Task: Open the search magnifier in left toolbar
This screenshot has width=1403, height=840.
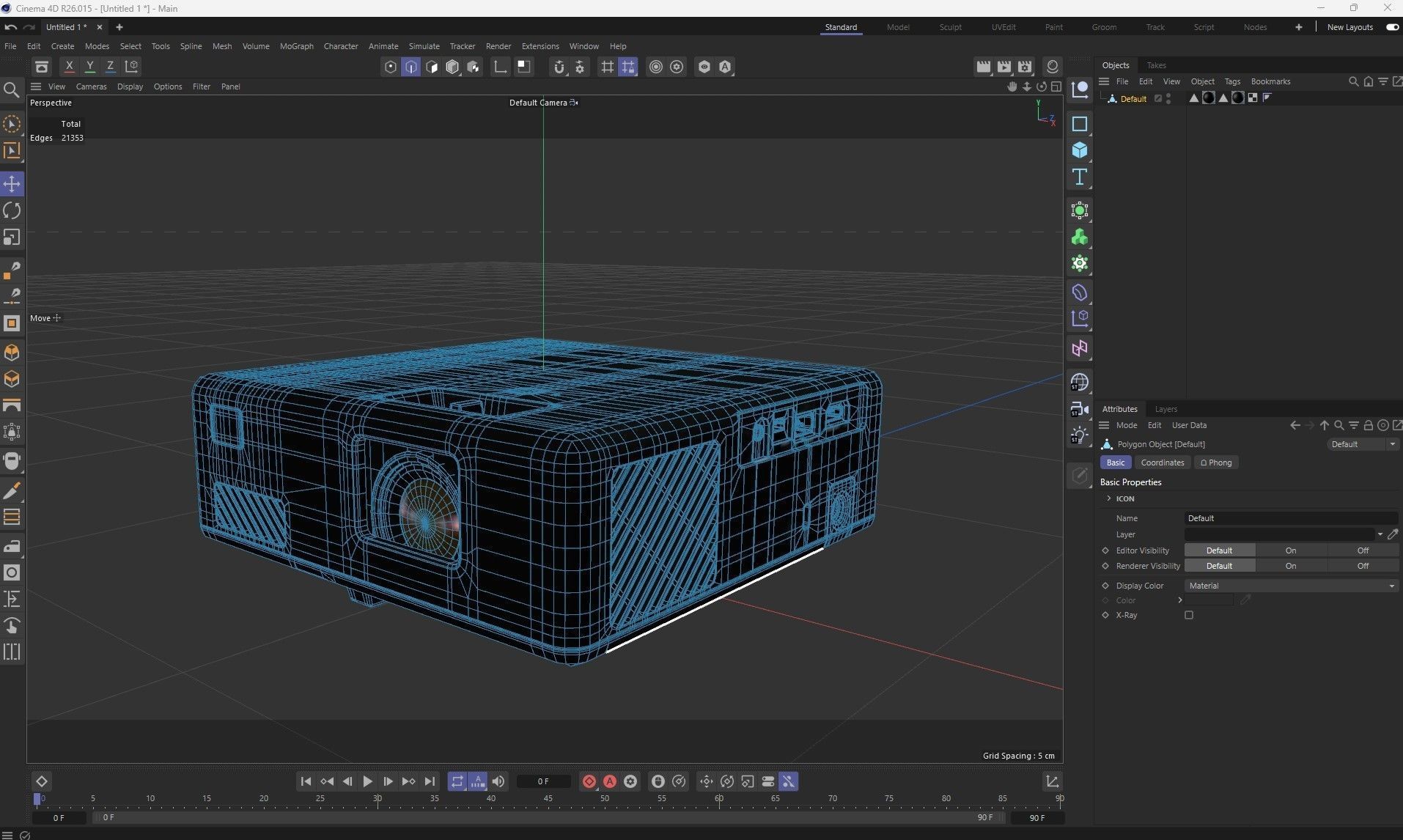Action: tap(12, 89)
